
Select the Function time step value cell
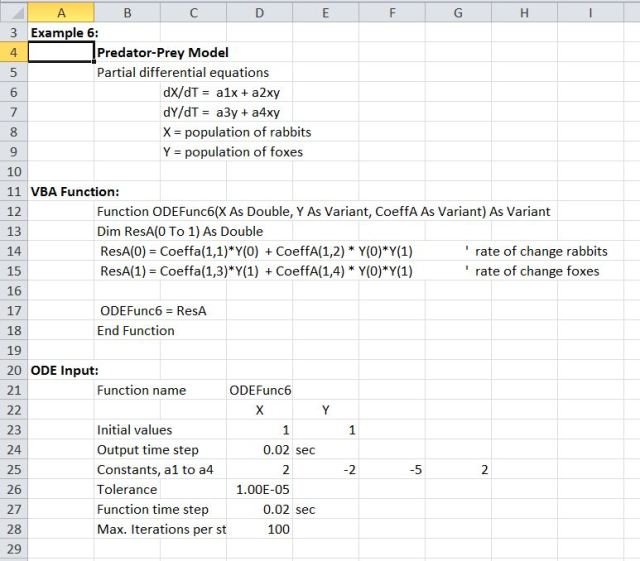[x=260, y=510]
